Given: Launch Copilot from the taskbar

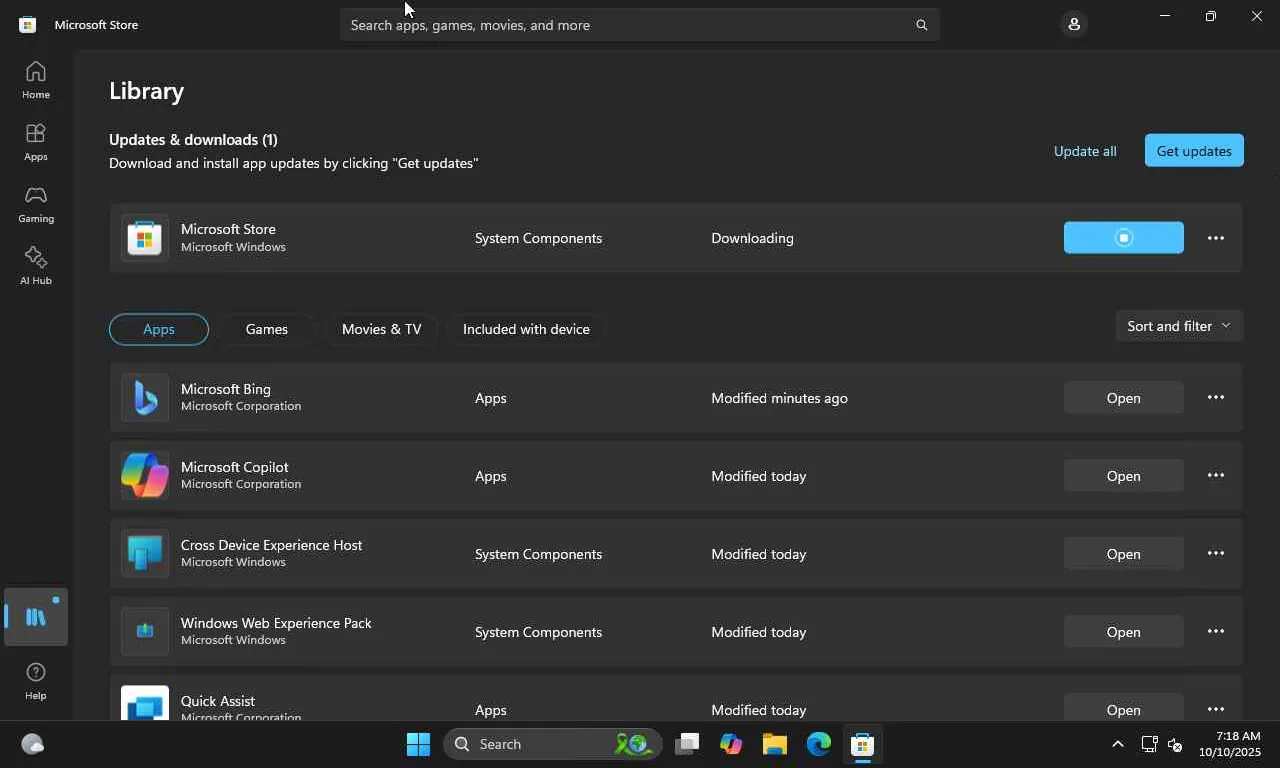Looking at the screenshot, I should (731, 744).
